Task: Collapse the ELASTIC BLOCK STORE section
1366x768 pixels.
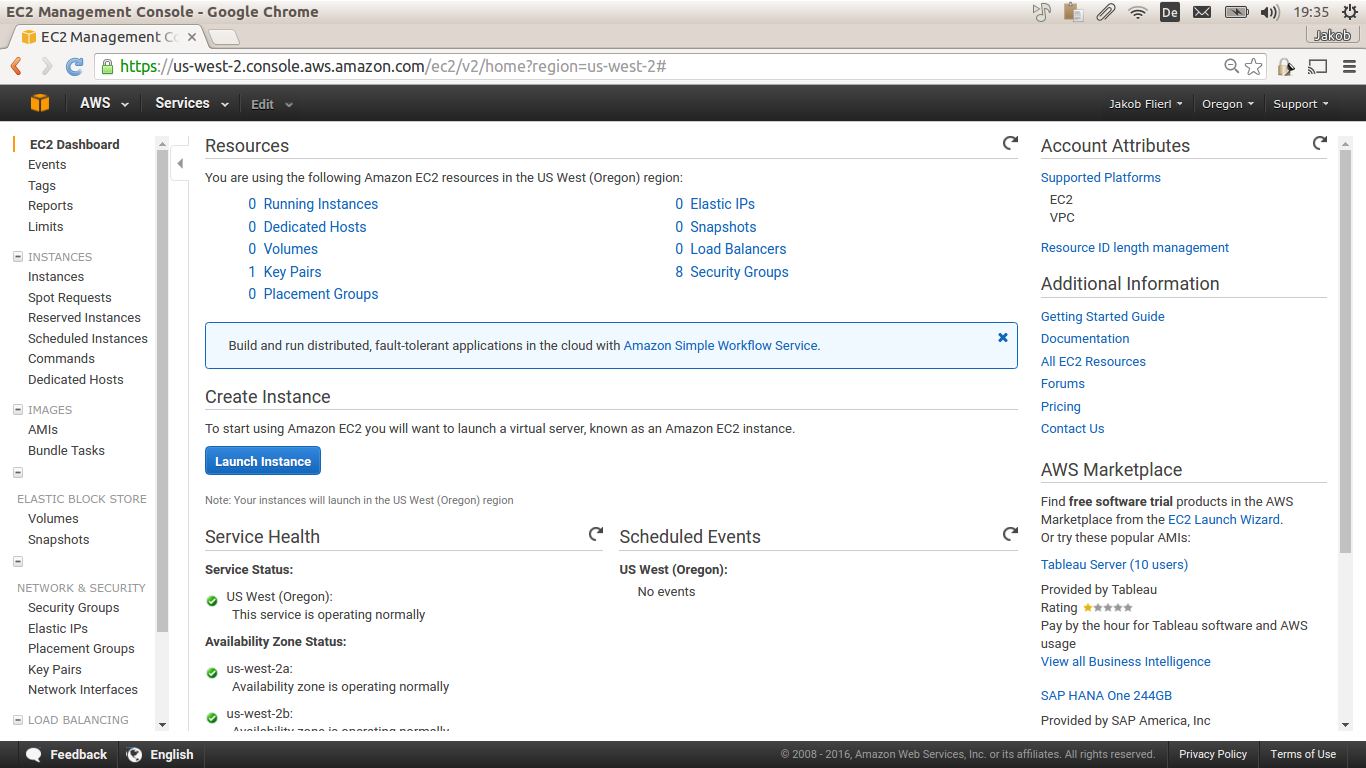Action: pos(18,473)
